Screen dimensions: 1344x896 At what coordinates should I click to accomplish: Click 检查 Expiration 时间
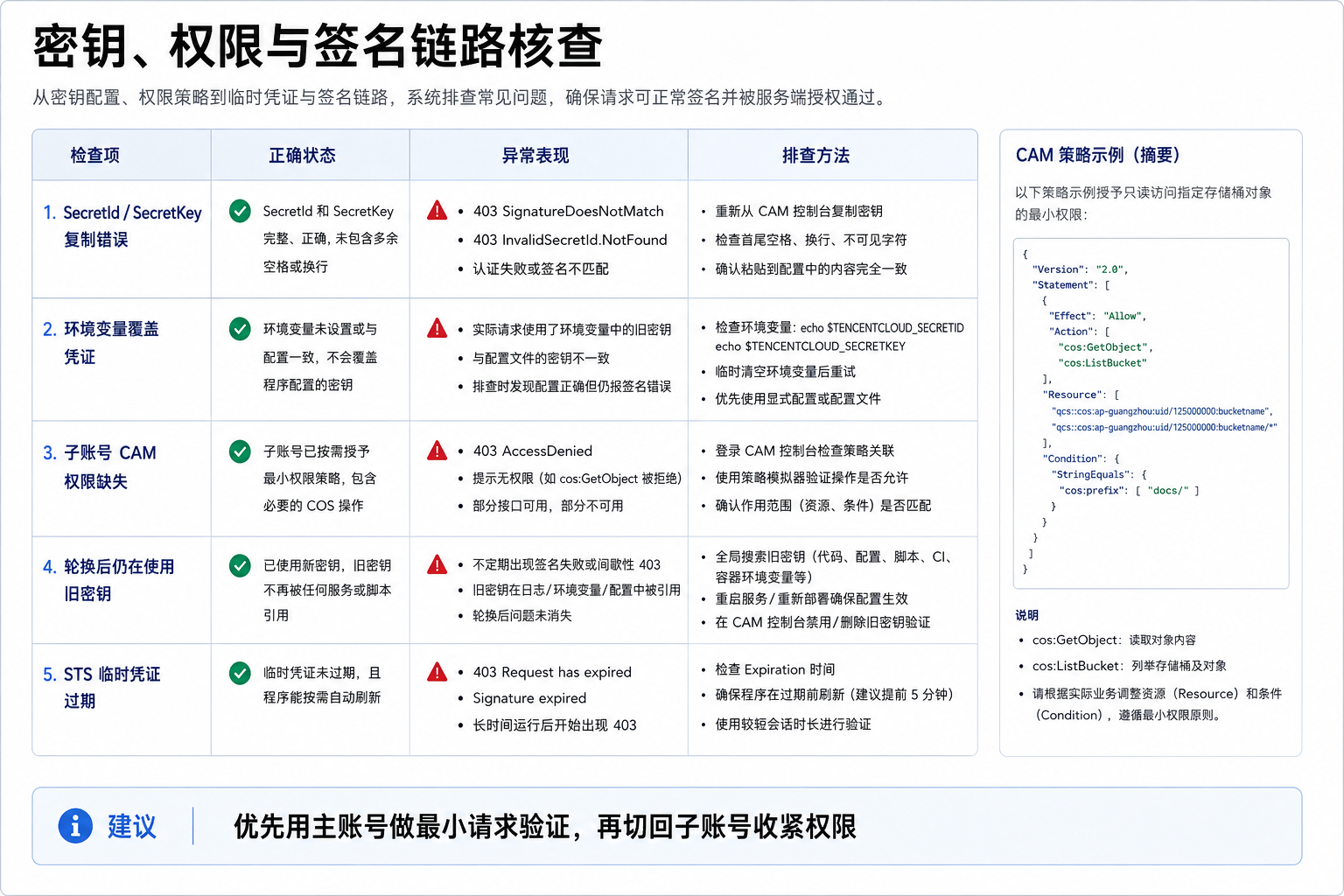[775, 669]
